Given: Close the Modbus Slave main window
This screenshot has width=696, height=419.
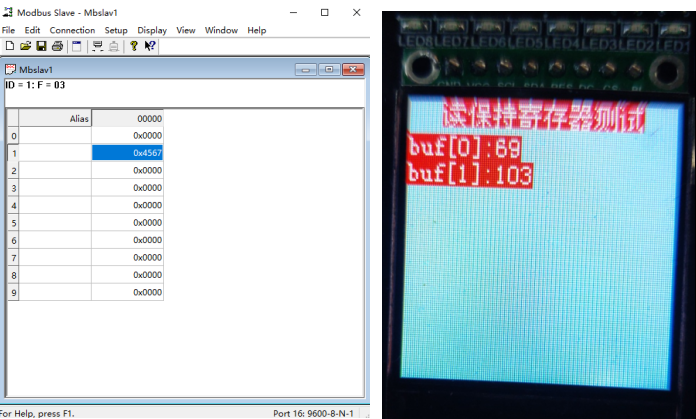Looking at the screenshot, I should pos(356,12).
